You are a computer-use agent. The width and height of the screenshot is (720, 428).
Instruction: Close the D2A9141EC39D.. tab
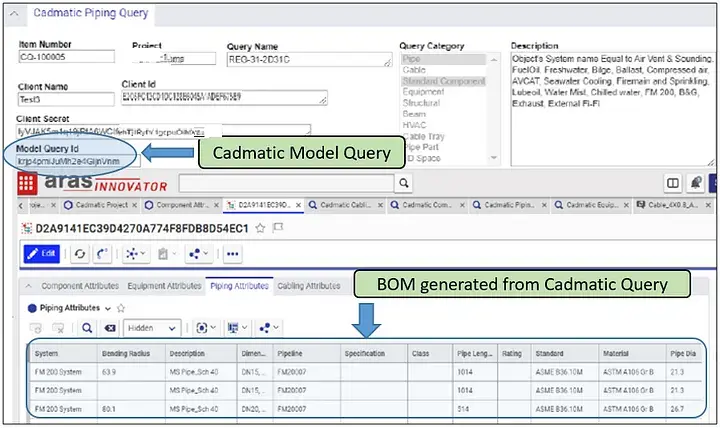(x=298, y=205)
